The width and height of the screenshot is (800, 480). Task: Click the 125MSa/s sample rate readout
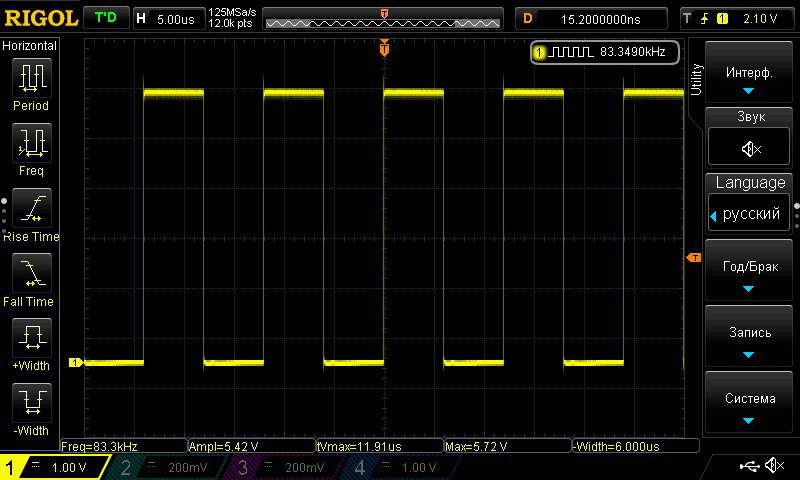pos(232,12)
